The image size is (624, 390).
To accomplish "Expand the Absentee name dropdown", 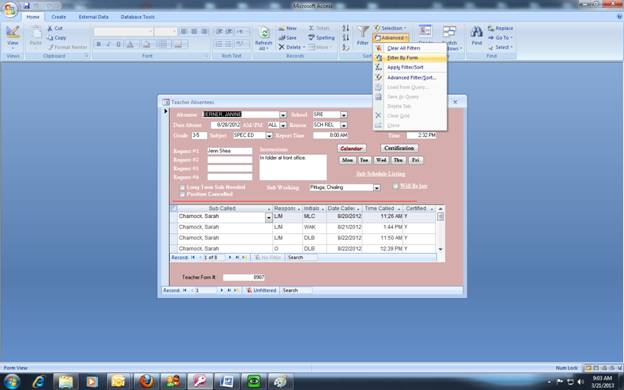I will [283, 115].
